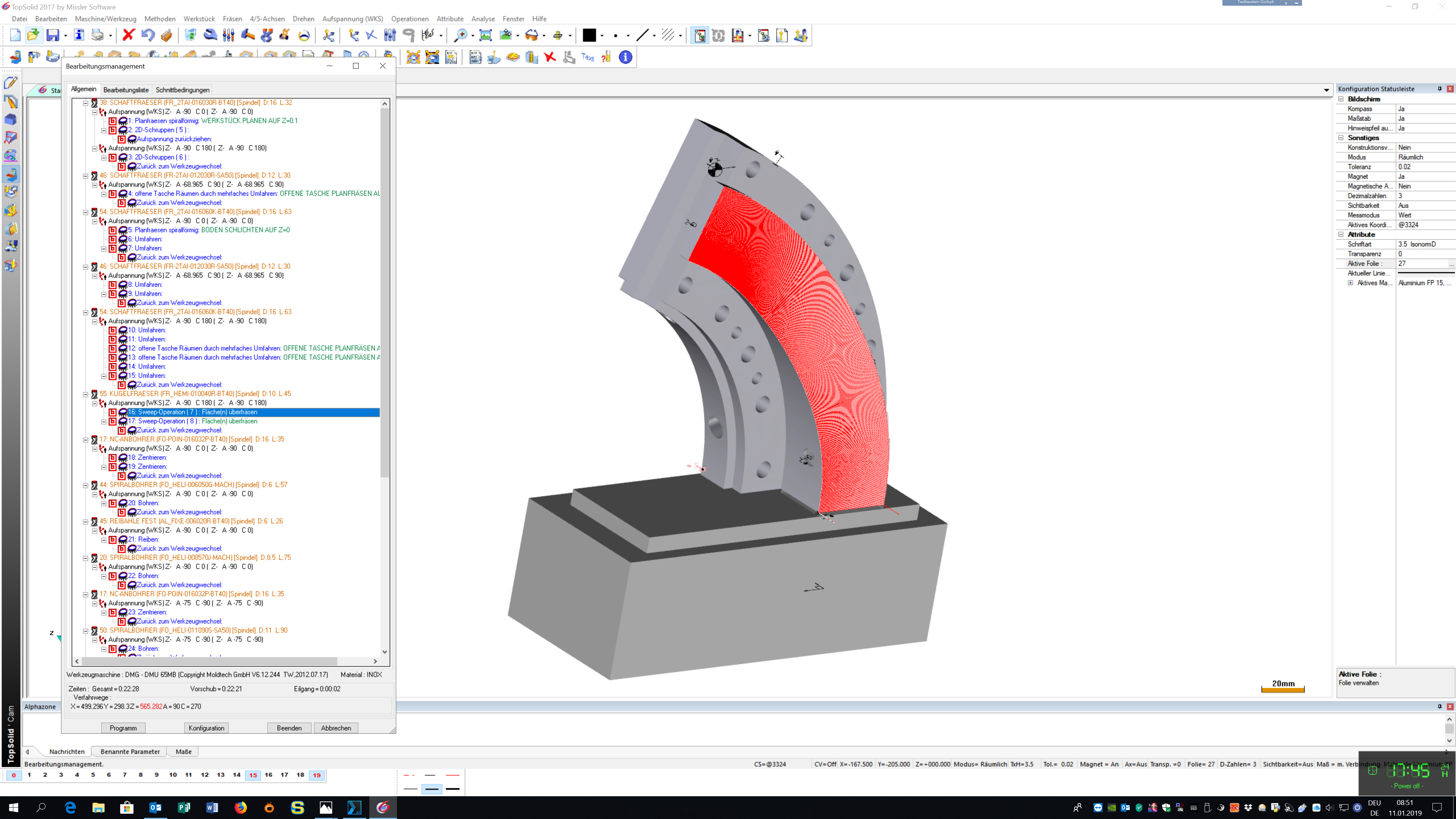Select 17: Sweep-Operation ( 8 ) tree entry
The image size is (1456, 819).
tap(192, 421)
